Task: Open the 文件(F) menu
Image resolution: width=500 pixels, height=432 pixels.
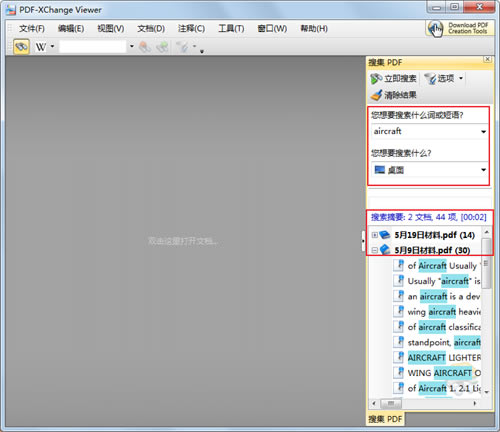Action: point(32,29)
